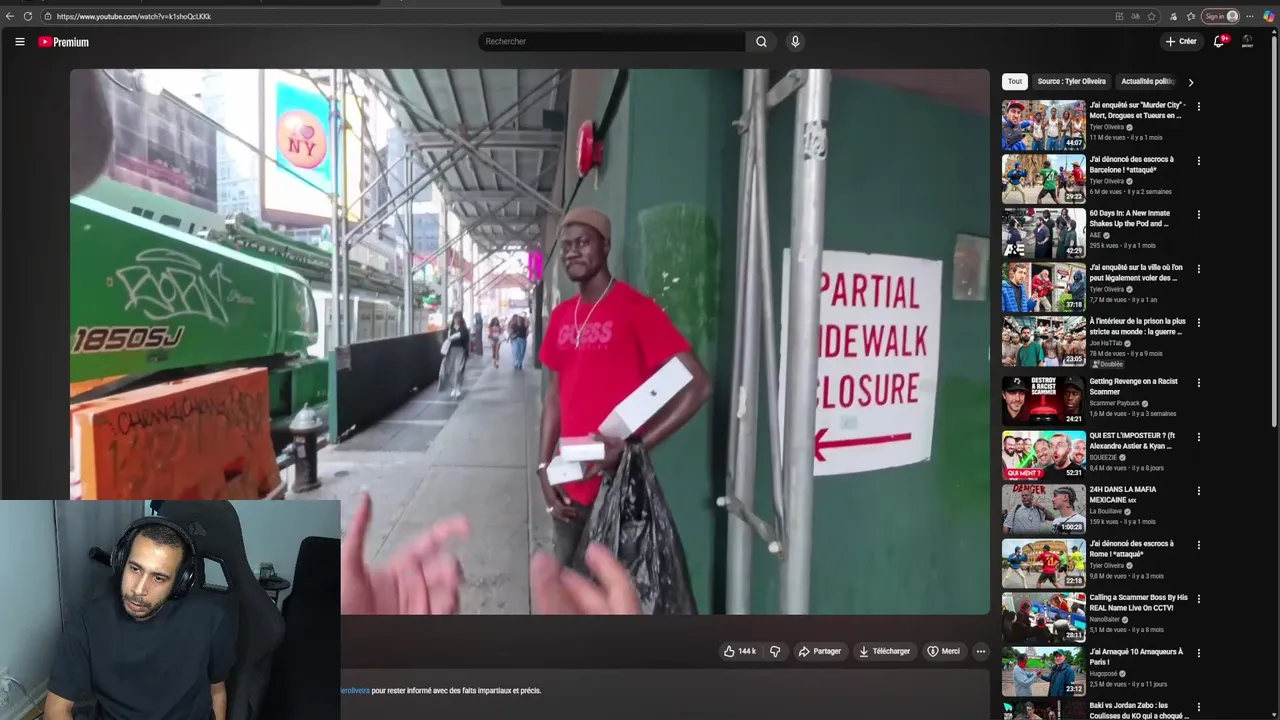Viewport: 1280px width, 720px height.
Task: Open 24H DANS LA MAFIA MEXICAINE thumbnail
Action: tap(1044, 509)
